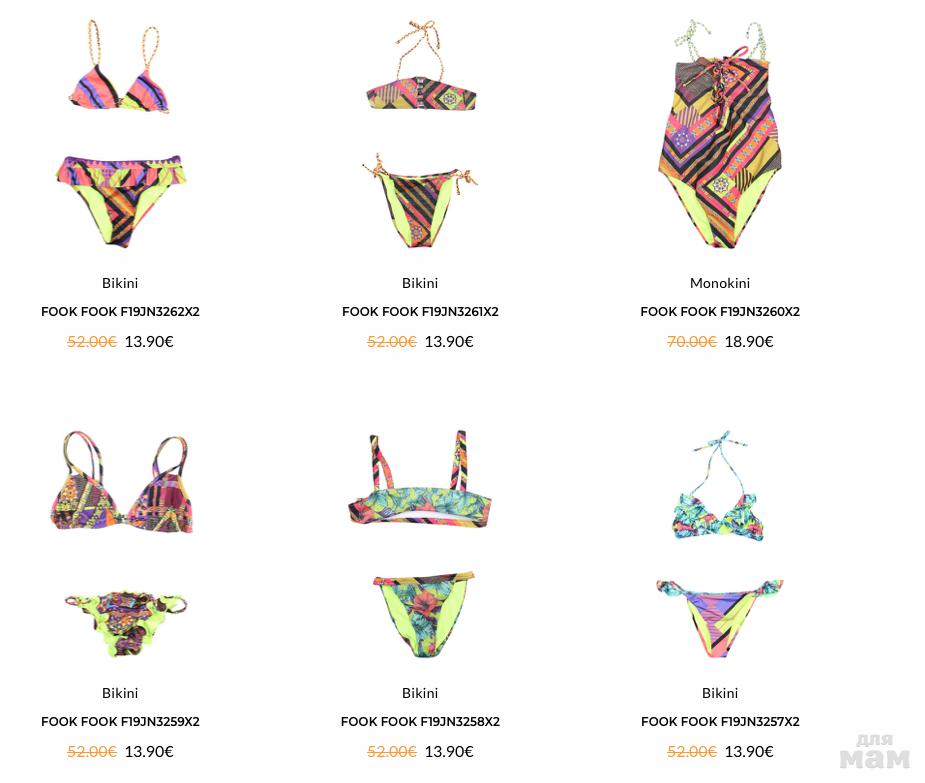925x783 pixels.
Task: Open the F19JN3257X2 ruffled bikini image
Action: pyautogui.click(x=720, y=544)
